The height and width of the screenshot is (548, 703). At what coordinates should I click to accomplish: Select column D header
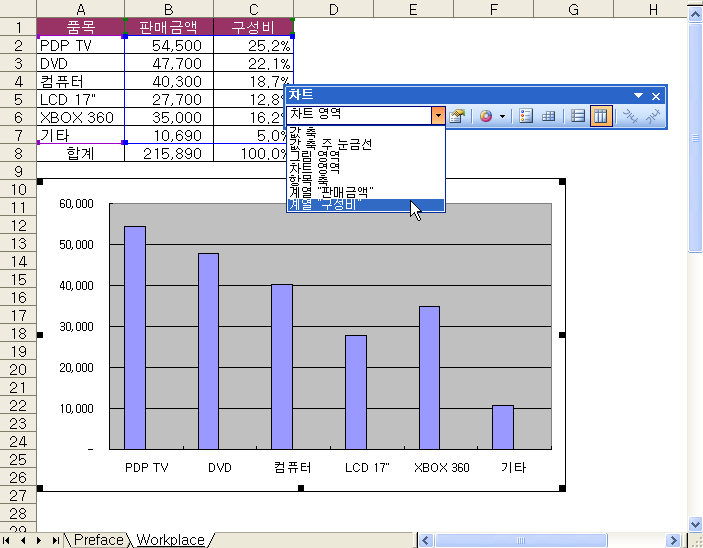[334, 9]
